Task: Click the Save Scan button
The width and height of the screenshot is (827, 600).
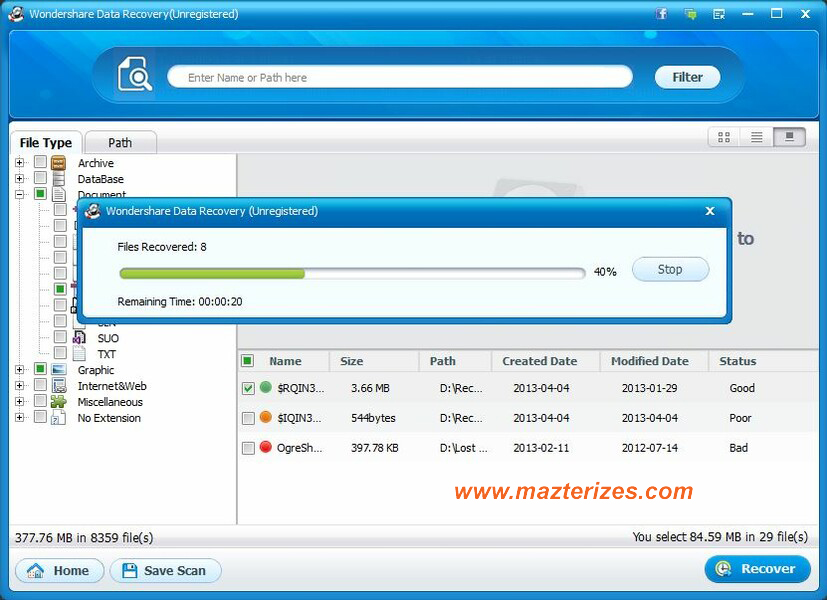Action: point(166,570)
